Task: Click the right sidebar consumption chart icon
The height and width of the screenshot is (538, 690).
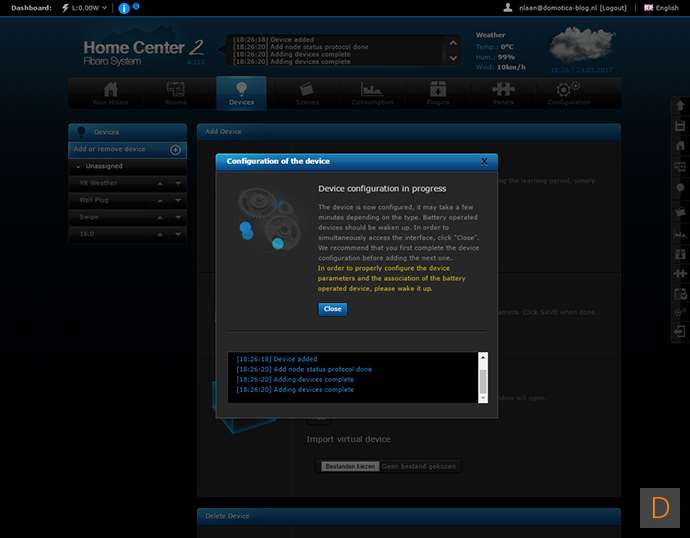Action: pyautogui.click(x=680, y=235)
